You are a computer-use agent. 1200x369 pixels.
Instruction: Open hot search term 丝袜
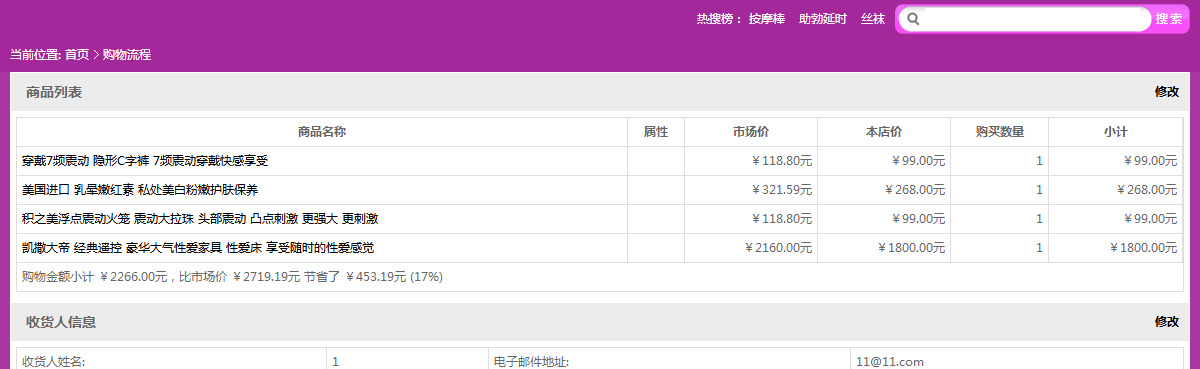click(873, 19)
